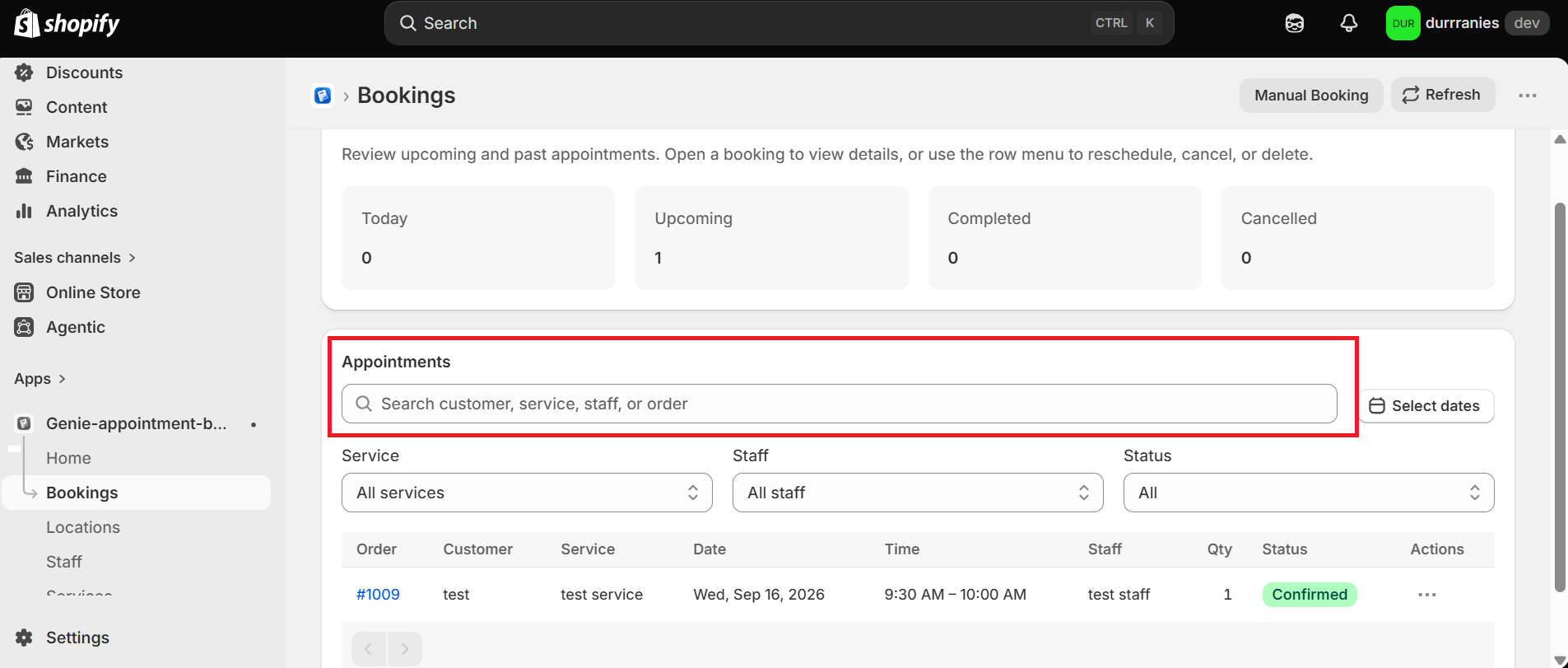Image resolution: width=1568 pixels, height=668 pixels.
Task: Select Bookings in the sidebar
Action: point(137,493)
